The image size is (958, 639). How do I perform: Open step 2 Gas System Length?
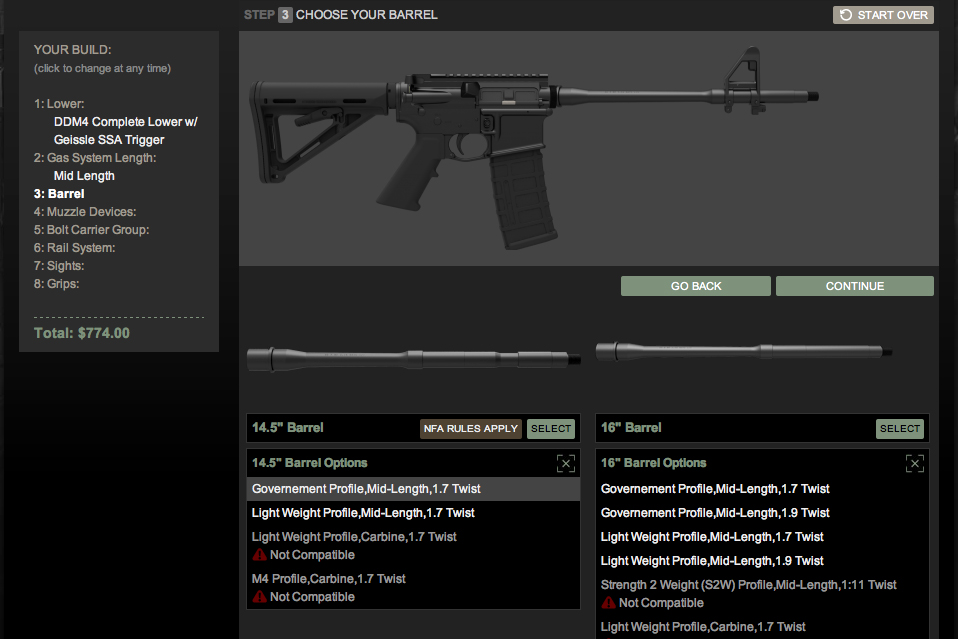95,158
